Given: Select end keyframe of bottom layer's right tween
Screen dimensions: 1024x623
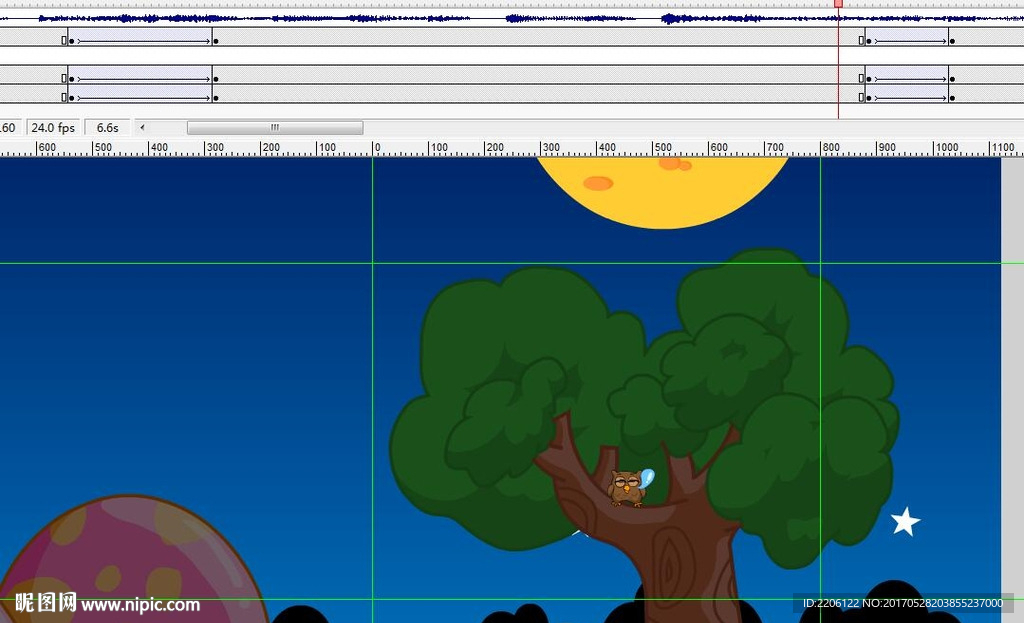Looking at the screenshot, I should coord(952,98).
